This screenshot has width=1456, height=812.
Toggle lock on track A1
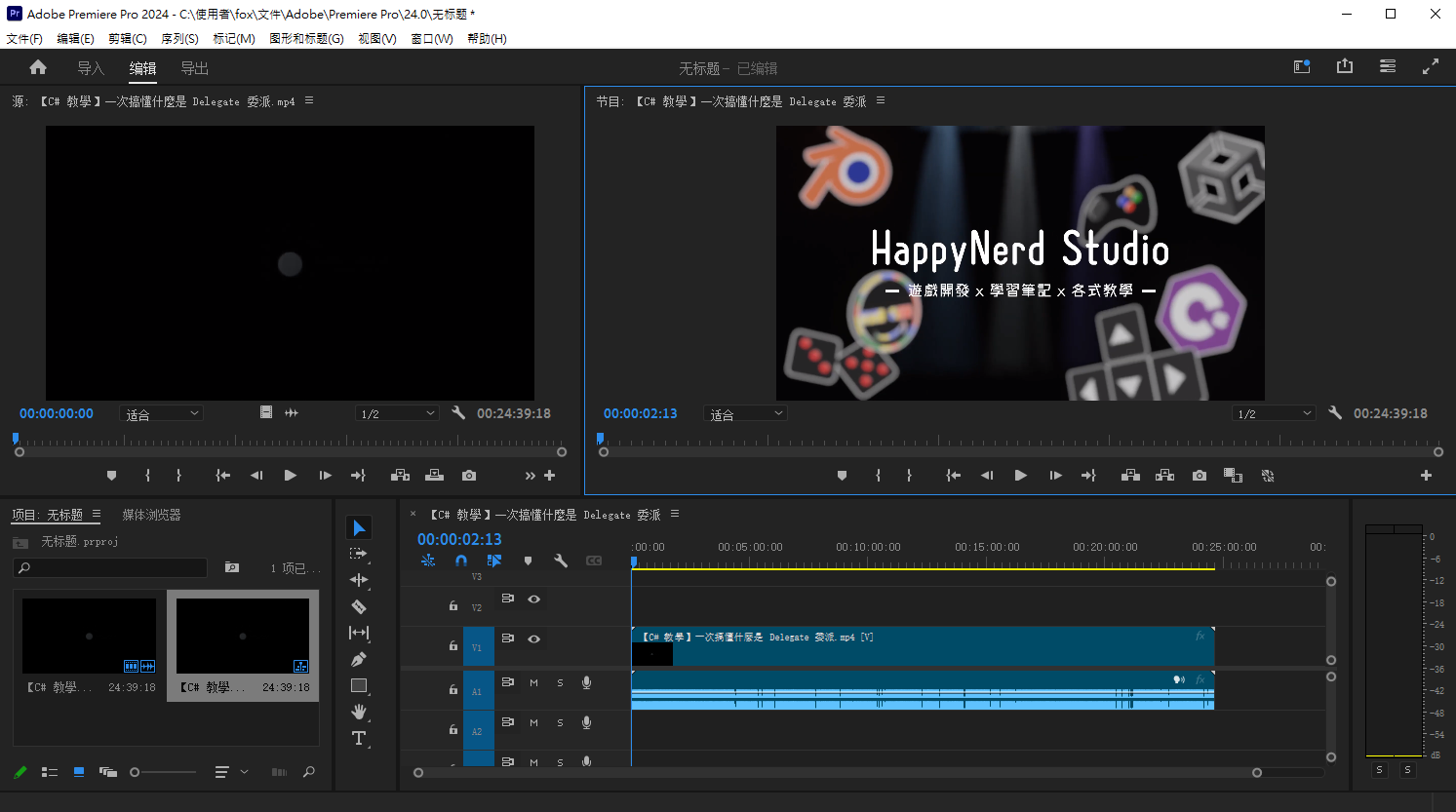click(453, 690)
